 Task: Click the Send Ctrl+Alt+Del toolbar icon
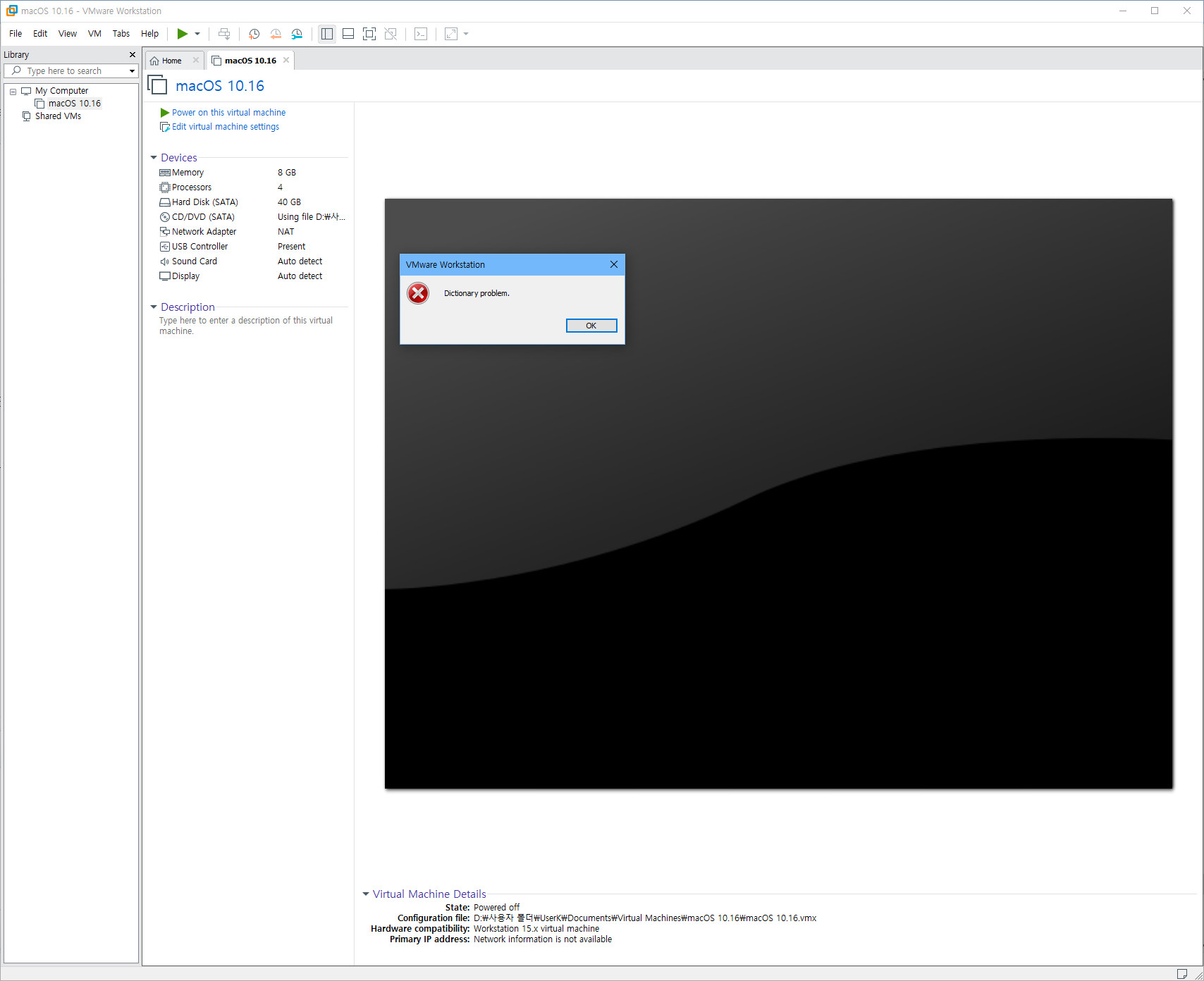224,34
